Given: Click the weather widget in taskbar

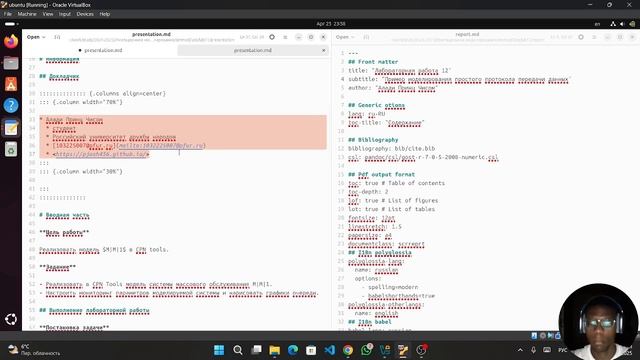Looking at the screenshot, I should pyautogui.click(x=35, y=350).
